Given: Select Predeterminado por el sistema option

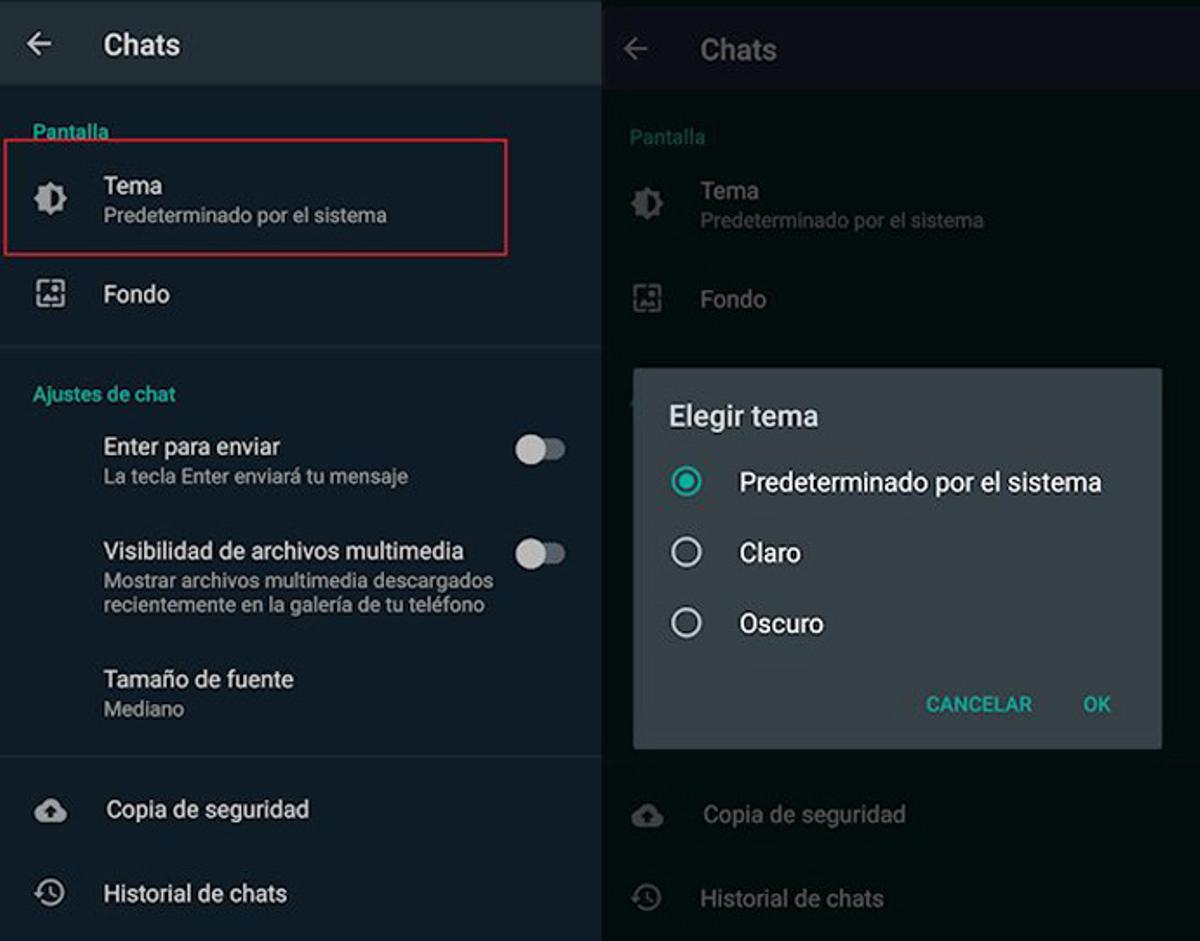Looking at the screenshot, I should (x=686, y=482).
